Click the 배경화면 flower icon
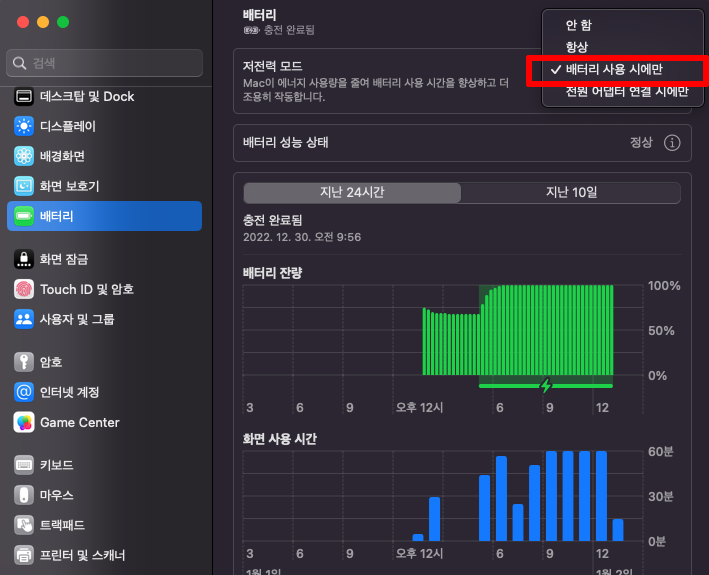709x575 pixels. coord(24,156)
